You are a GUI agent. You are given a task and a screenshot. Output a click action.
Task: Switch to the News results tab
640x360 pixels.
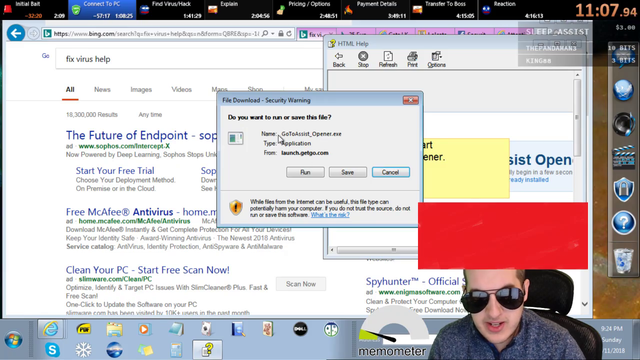[x=102, y=89]
